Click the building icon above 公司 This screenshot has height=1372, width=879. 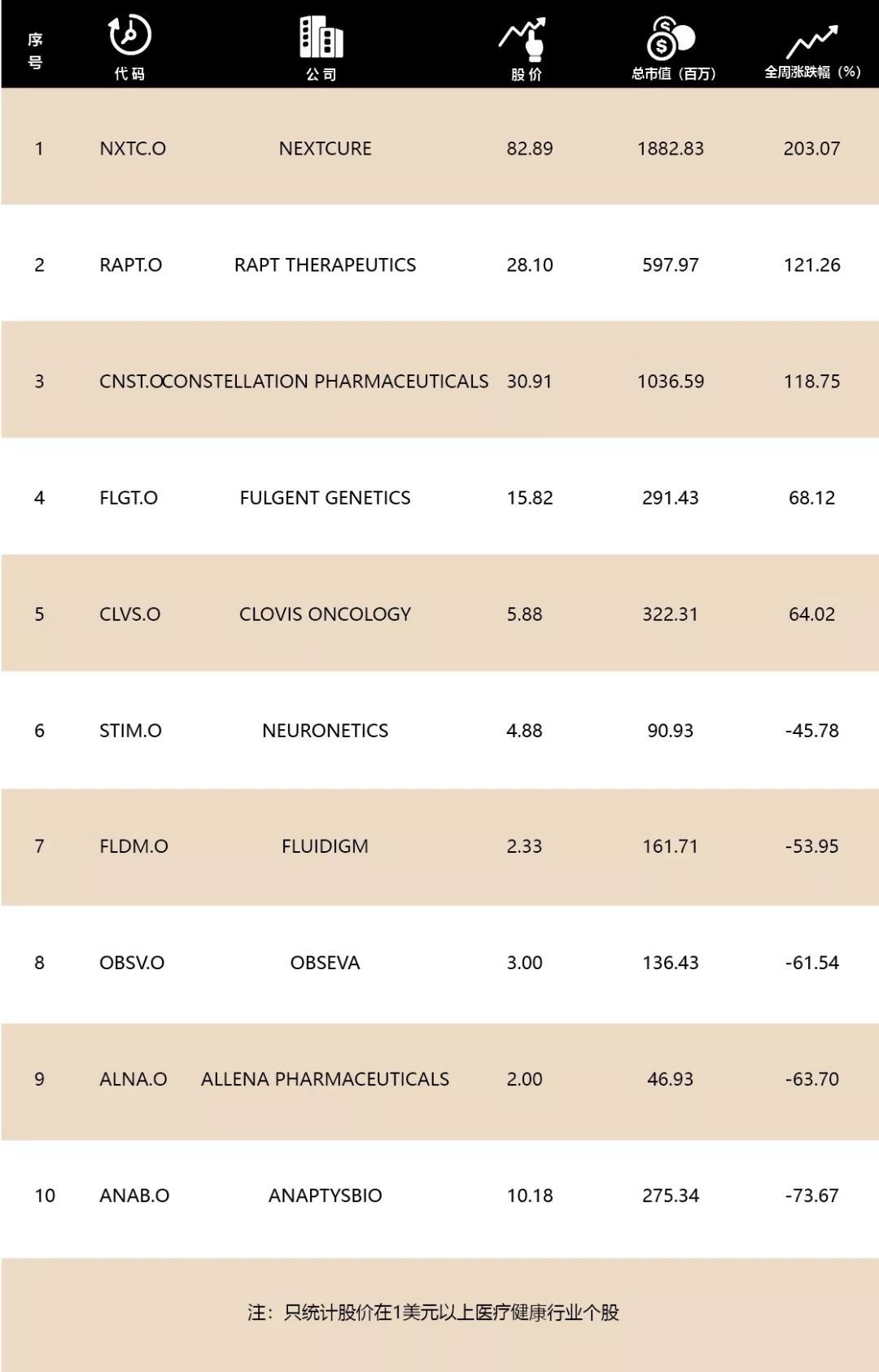pos(321,37)
